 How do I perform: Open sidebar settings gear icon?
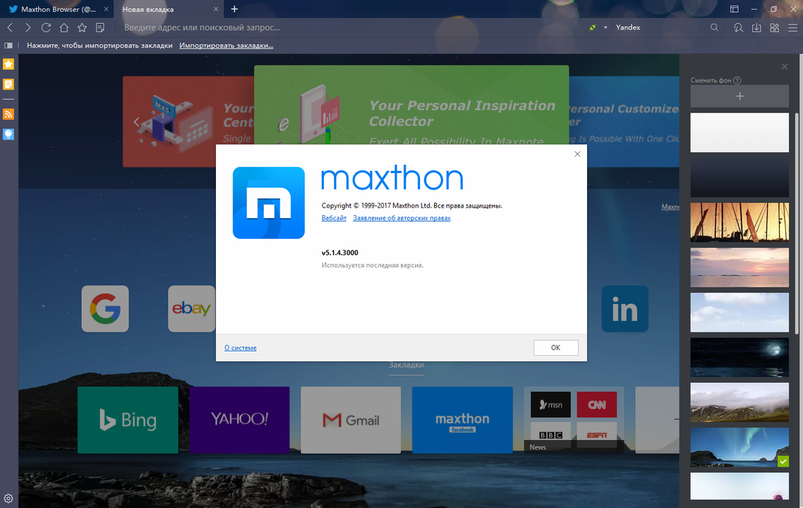(x=8, y=498)
